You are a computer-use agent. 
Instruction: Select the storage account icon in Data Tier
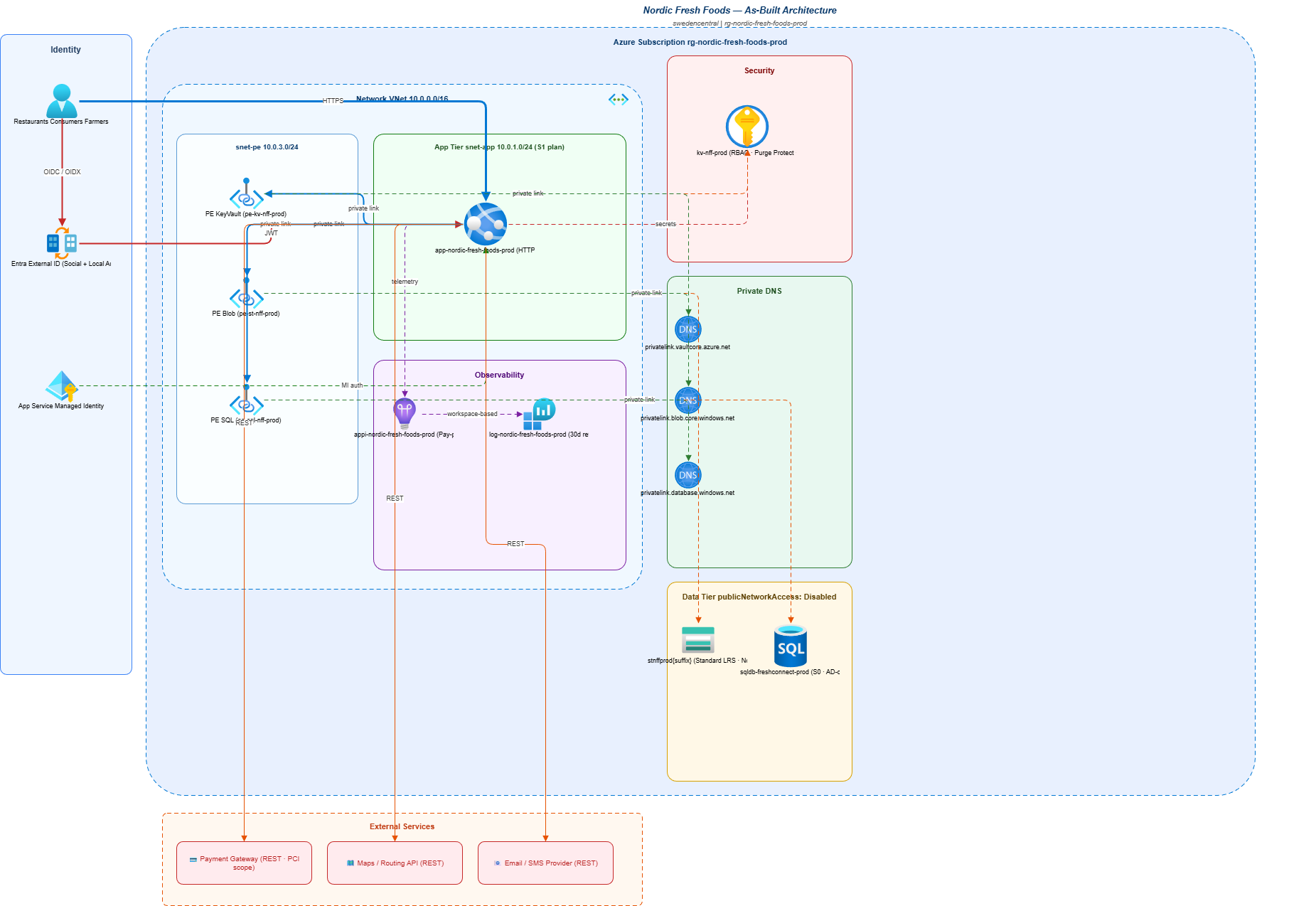coord(697,639)
